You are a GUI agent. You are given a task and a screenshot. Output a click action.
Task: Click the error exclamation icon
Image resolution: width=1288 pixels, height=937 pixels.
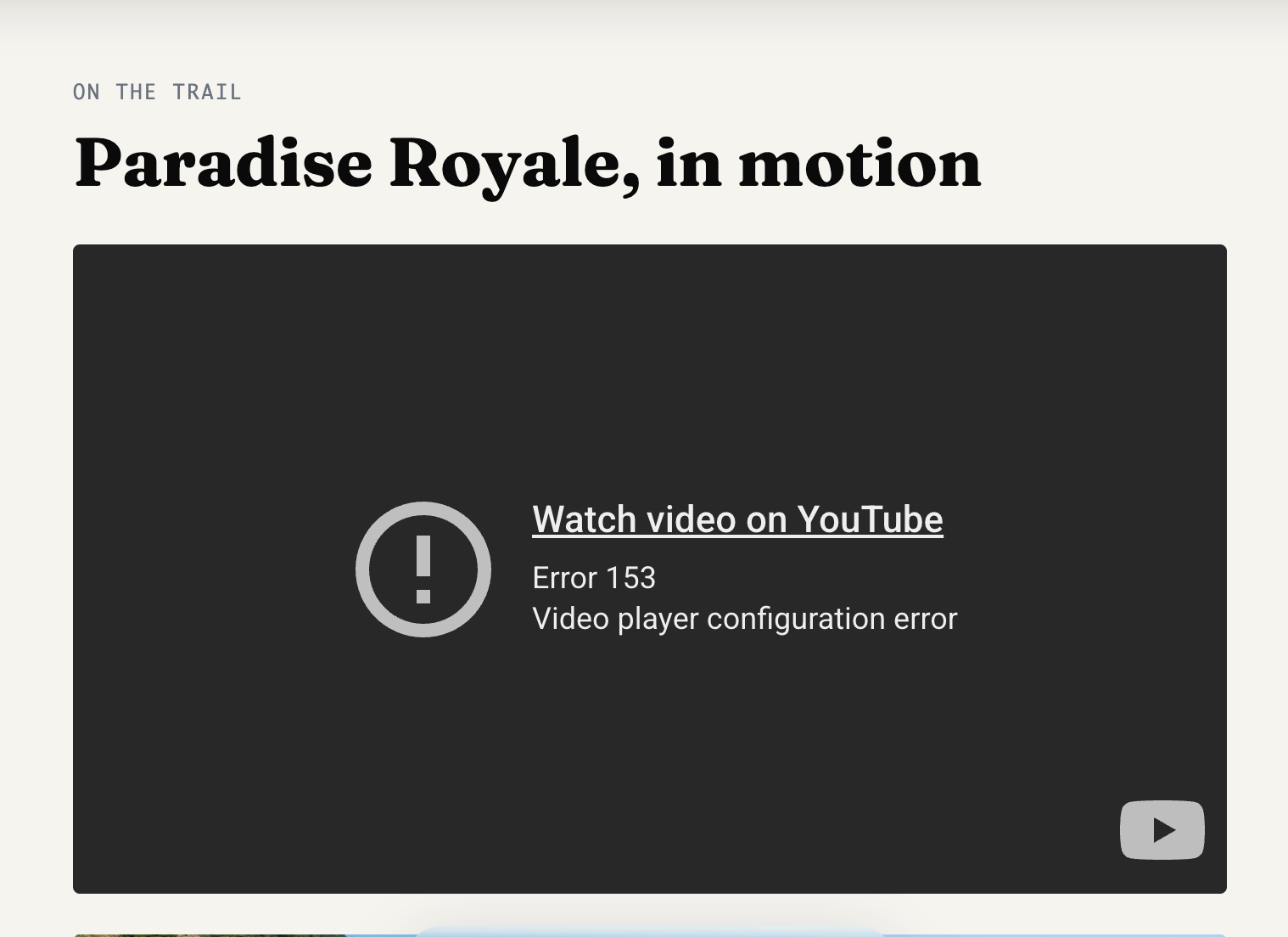(423, 569)
